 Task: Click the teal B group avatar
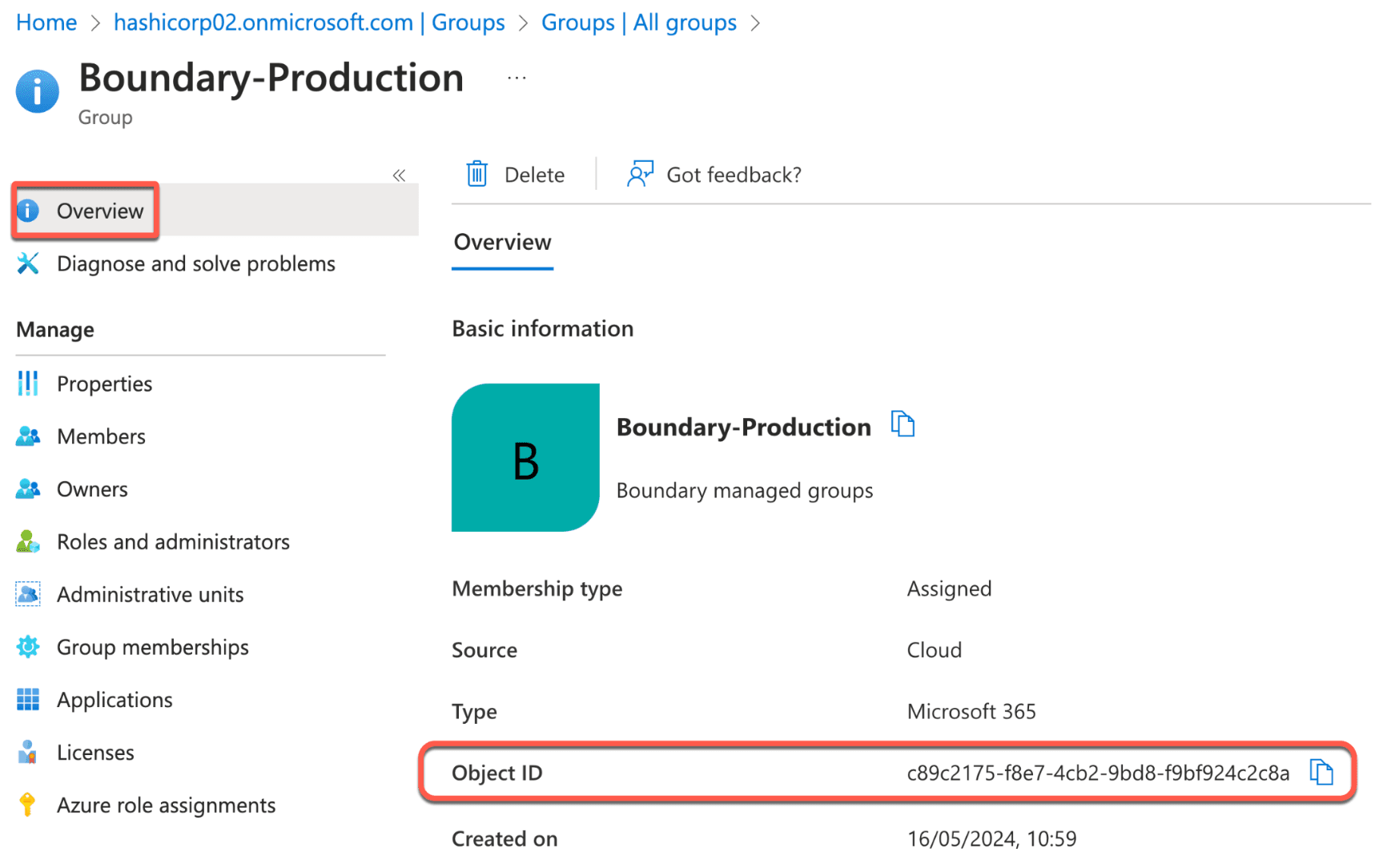[x=525, y=457]
